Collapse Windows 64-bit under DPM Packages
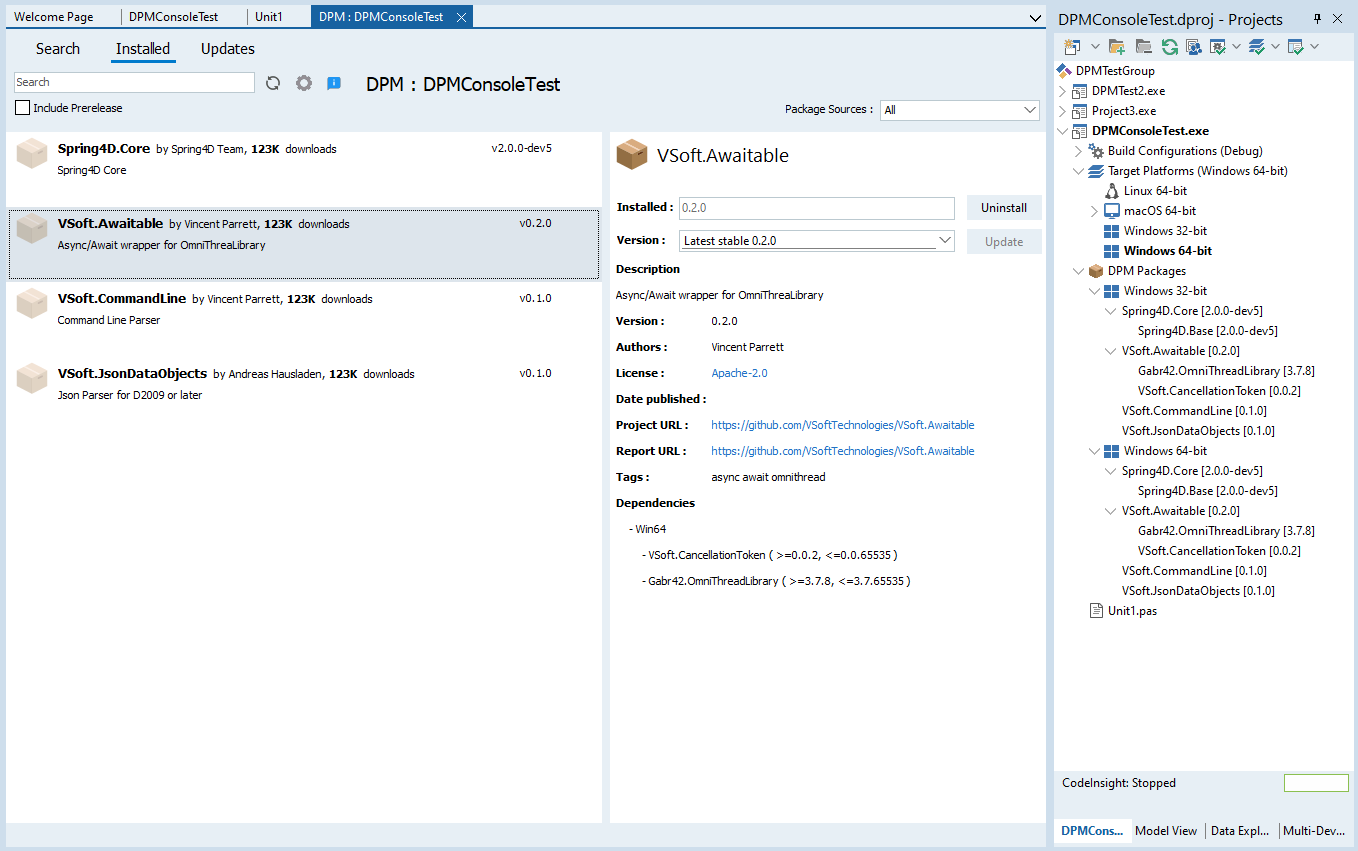This screenshot has height=851, width=1358. (1094, 451)
